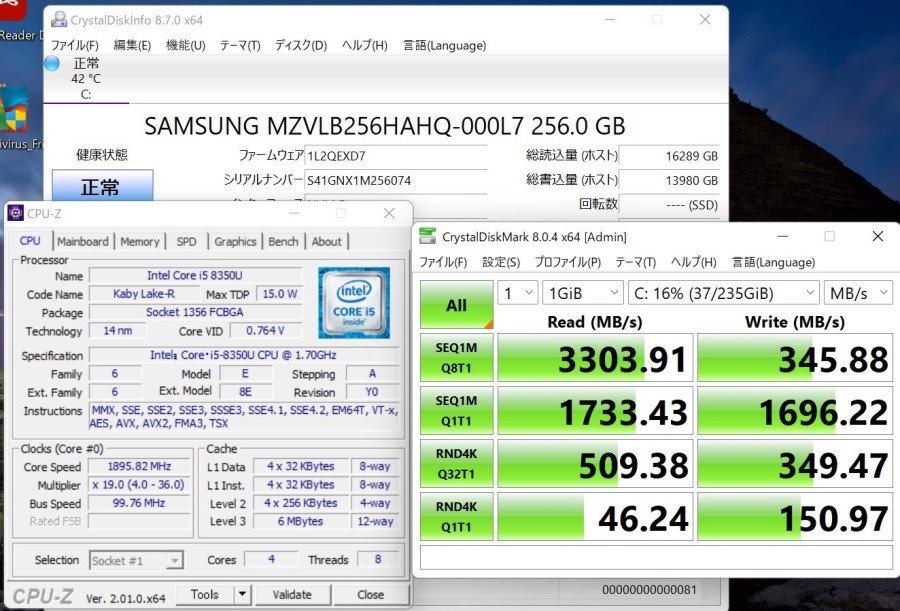Switch to the Memory tab
The height and width of the screenshot is (611, 900).
[139, 242]
